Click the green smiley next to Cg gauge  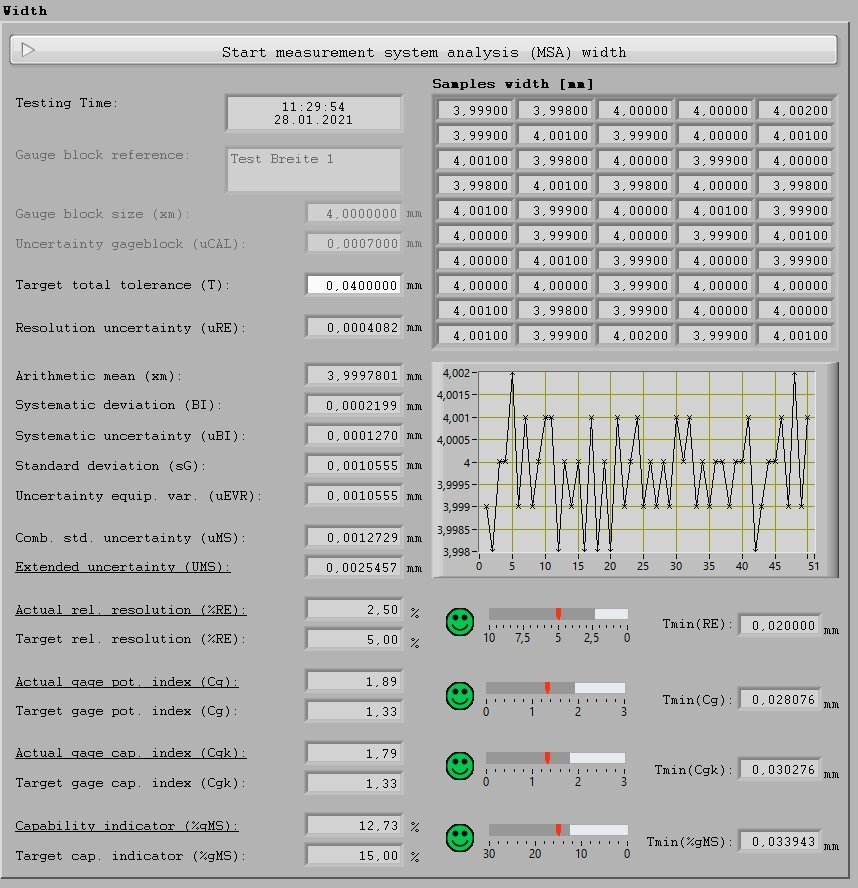(x=460, y=695)
